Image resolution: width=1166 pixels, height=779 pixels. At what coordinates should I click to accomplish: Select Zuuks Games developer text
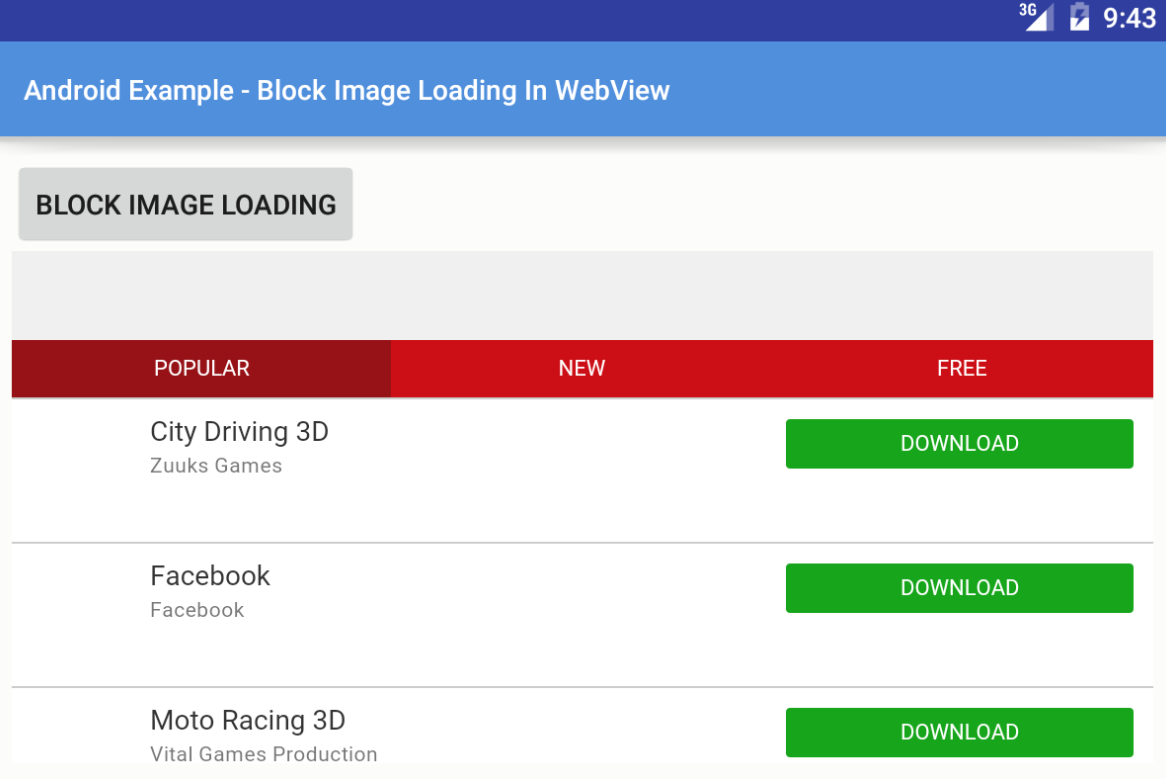(x=216, y=466)
